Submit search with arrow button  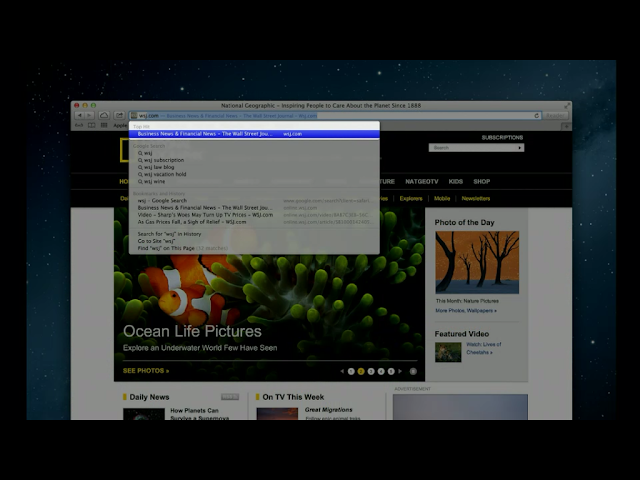(520, 148)
